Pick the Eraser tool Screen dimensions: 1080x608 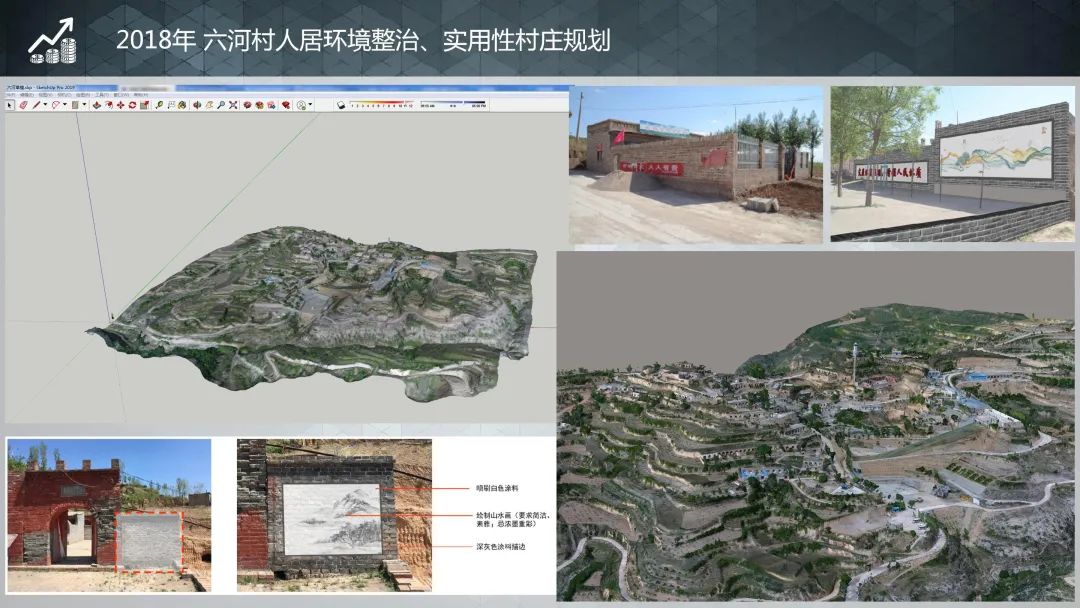click(x=22, y=105)
